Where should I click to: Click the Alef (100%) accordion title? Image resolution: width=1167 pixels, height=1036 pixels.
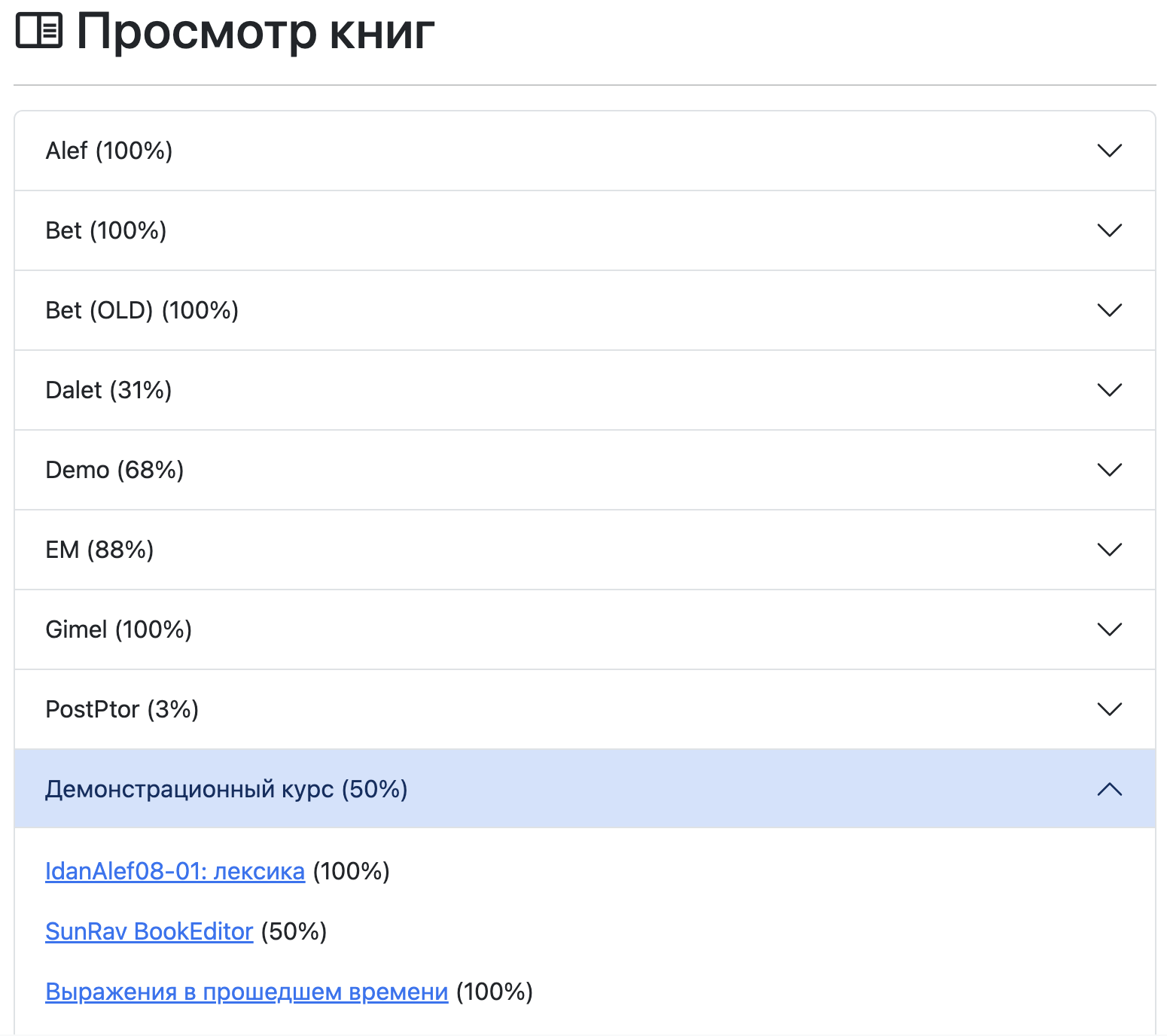(109, 151)
